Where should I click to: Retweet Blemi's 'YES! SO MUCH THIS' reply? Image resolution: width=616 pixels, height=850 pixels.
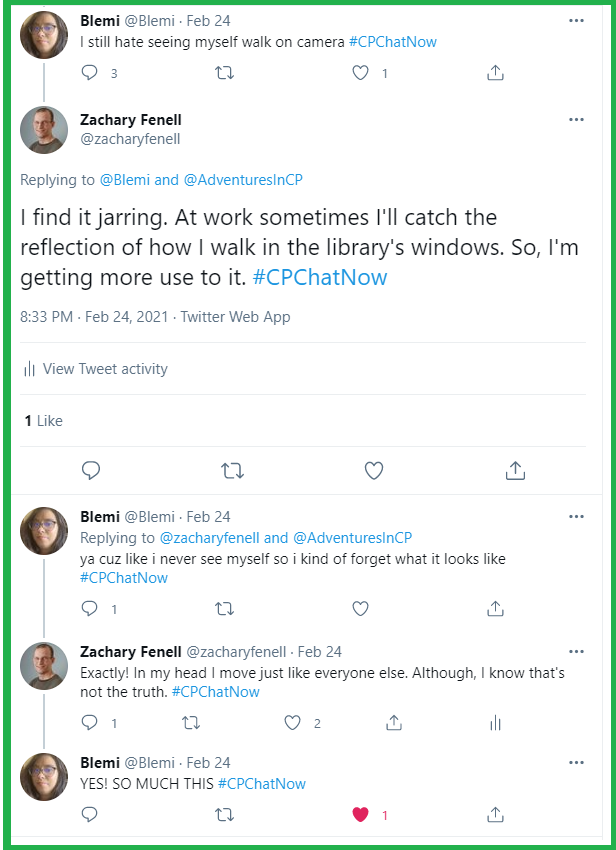point(225,815)
